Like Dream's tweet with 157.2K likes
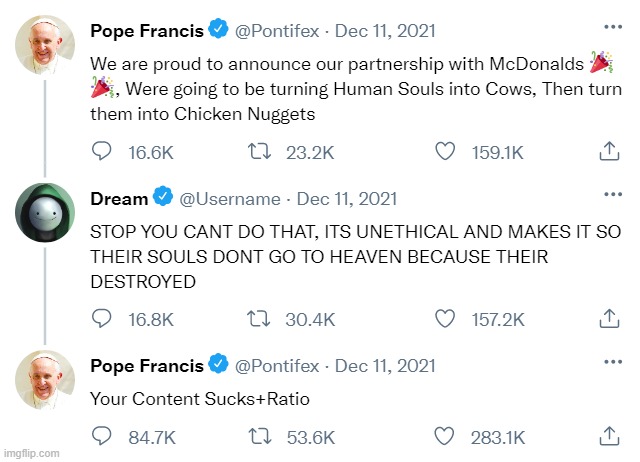Image resolution: width=640 pixels, height=462 pixels. [447, 319]
